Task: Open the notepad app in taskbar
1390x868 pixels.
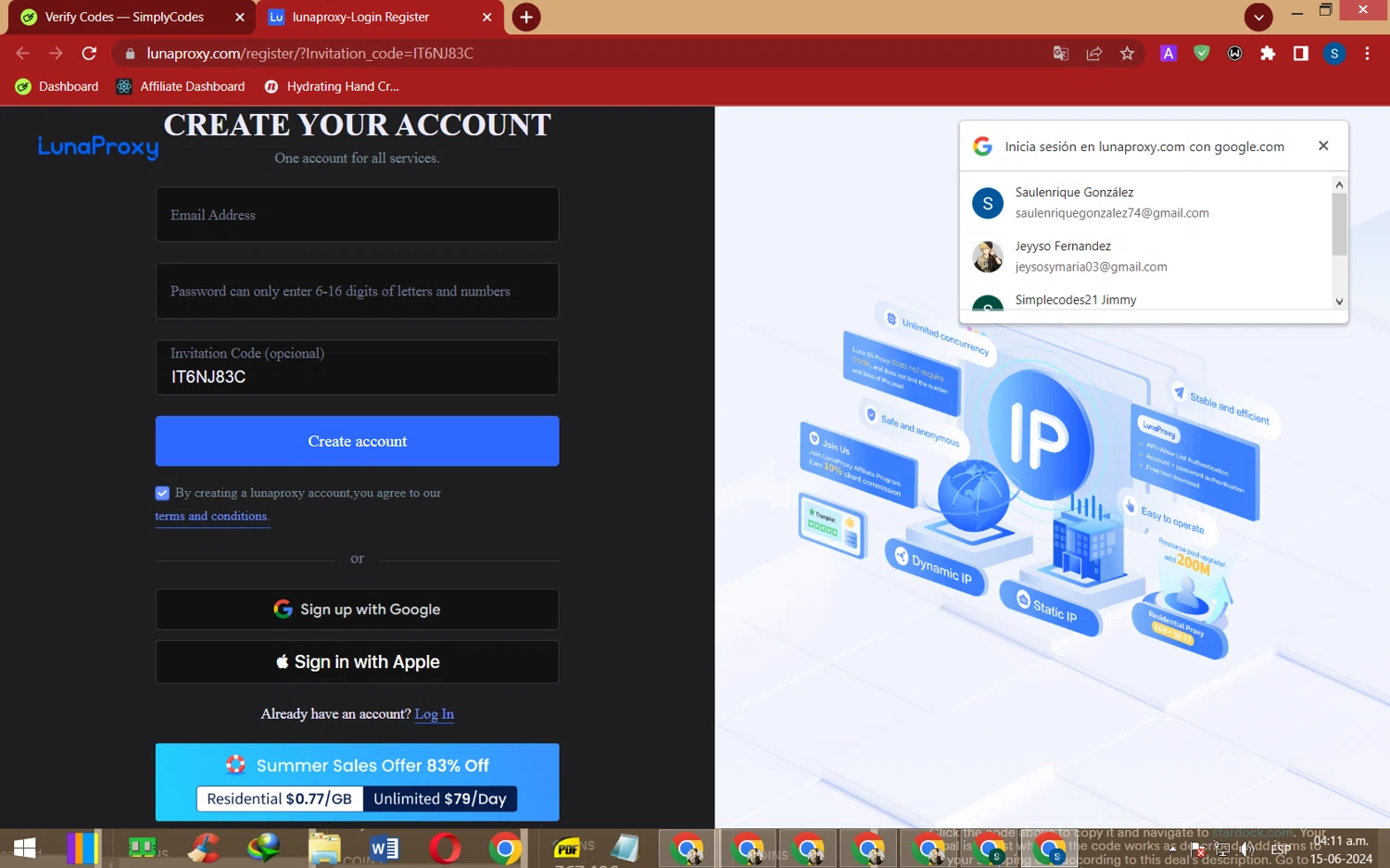Action: click(x=625, y=848)
